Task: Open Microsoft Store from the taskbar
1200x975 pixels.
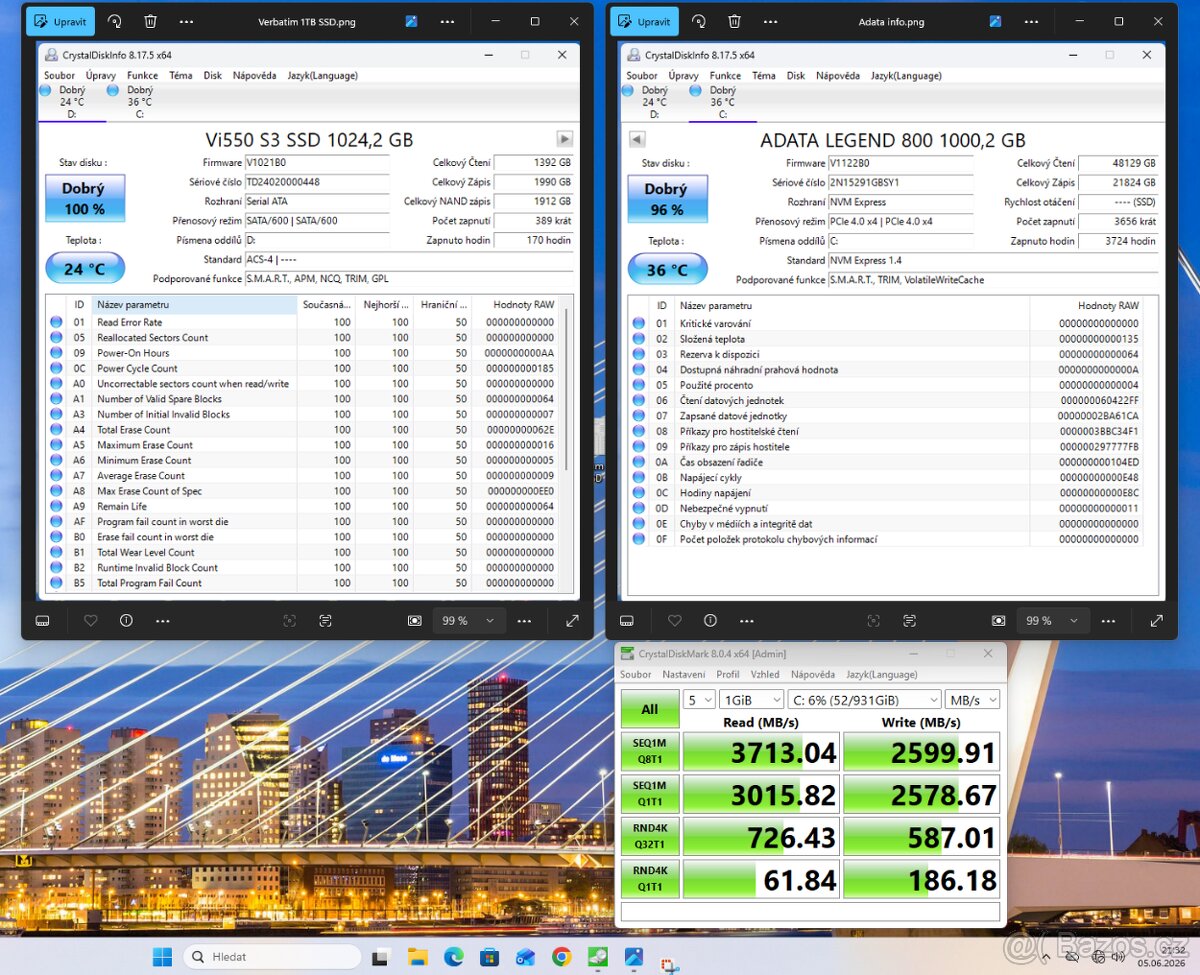Action: pos(489,957)
